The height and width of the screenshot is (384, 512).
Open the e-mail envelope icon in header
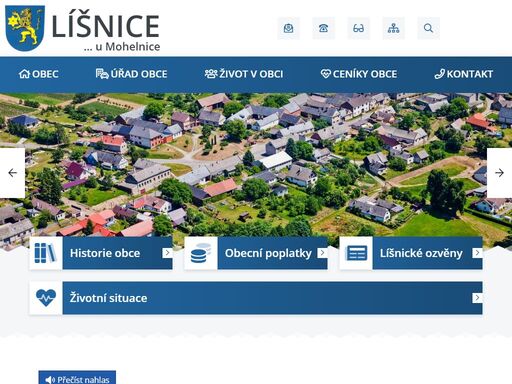[288, 28]
